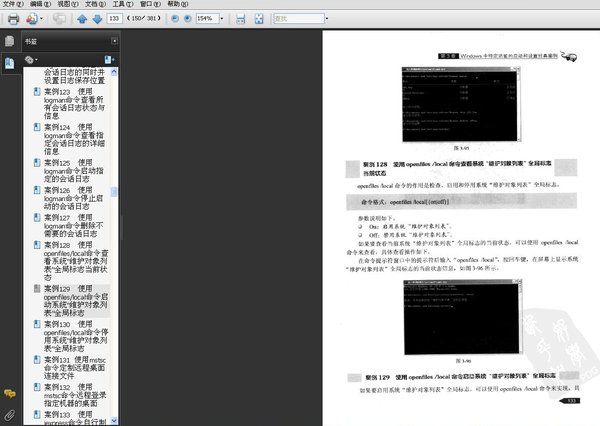Select the fit to window icon
Viewport: 600px width, 426px height.
(x=259, y=18)
